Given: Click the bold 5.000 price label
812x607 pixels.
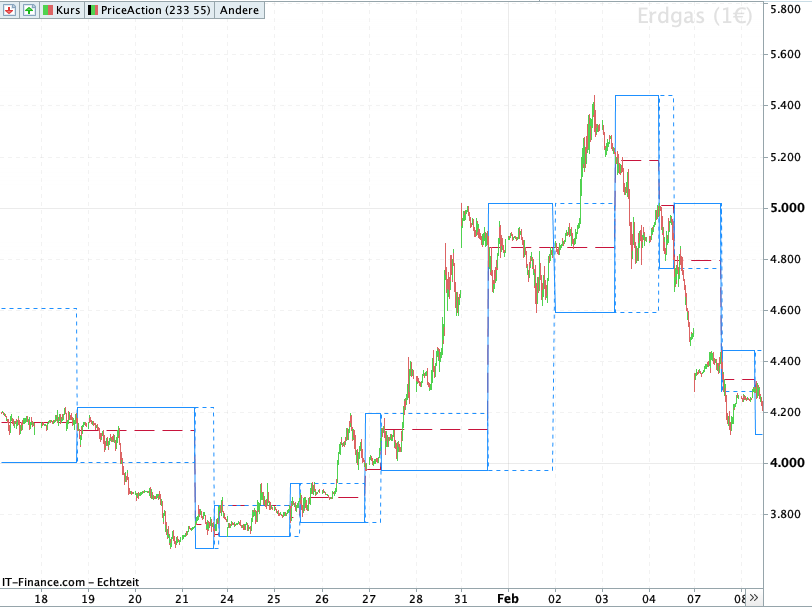Looking at the screenshot, I should point(787,208).
